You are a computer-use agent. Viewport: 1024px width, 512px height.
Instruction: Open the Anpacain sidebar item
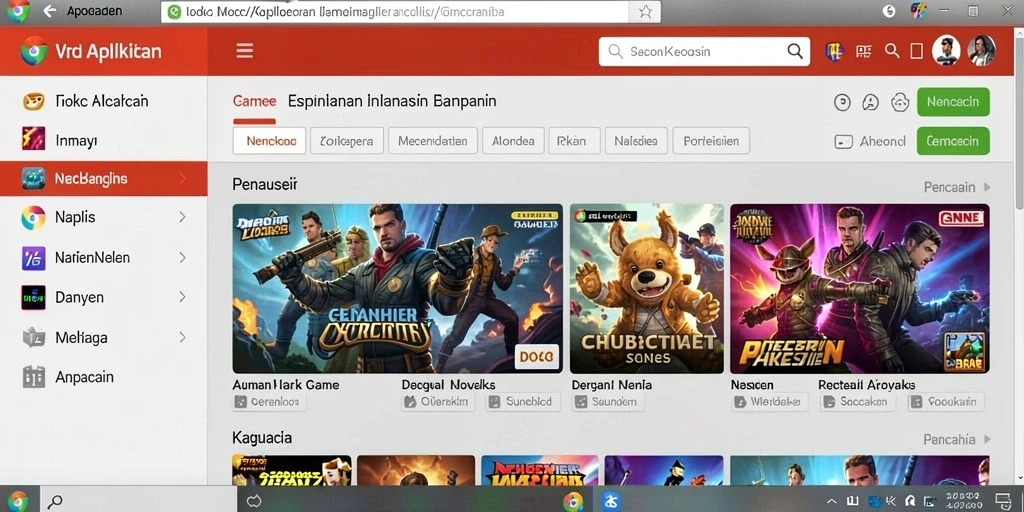coord(104,377)
